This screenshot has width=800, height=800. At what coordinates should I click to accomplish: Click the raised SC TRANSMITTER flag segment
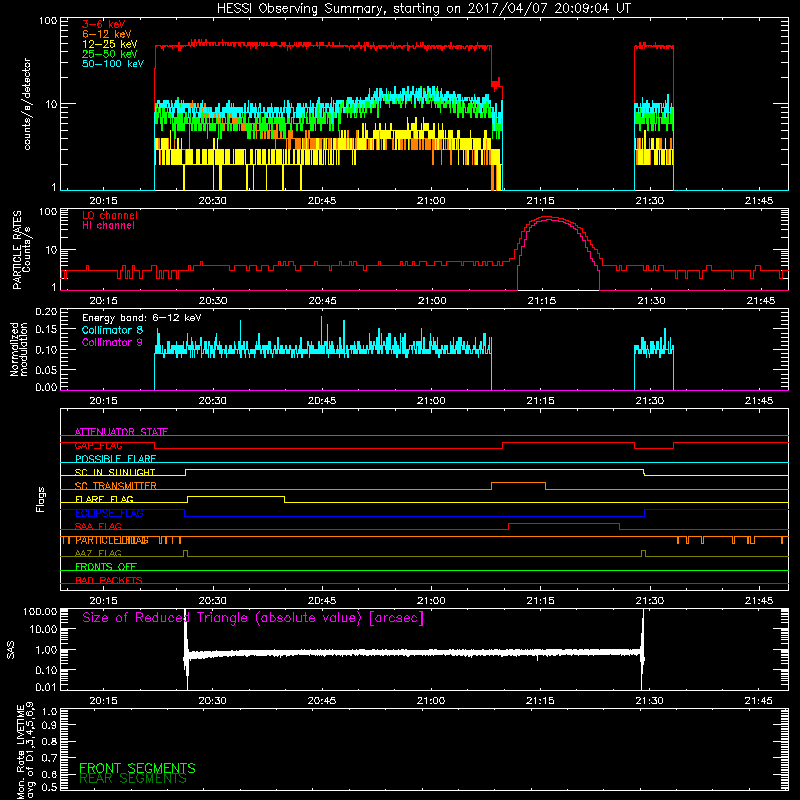click(518, 483)
